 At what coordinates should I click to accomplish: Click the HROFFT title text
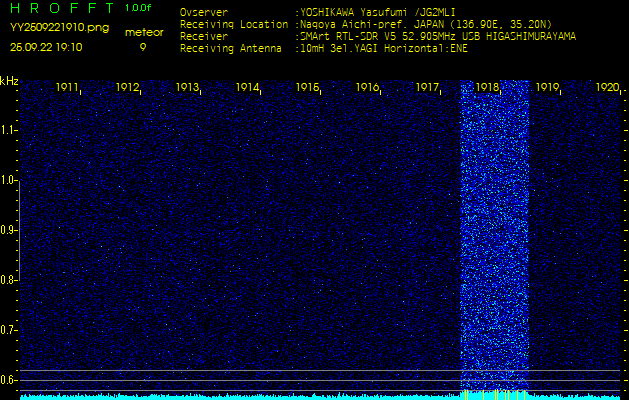pos(62,8)
